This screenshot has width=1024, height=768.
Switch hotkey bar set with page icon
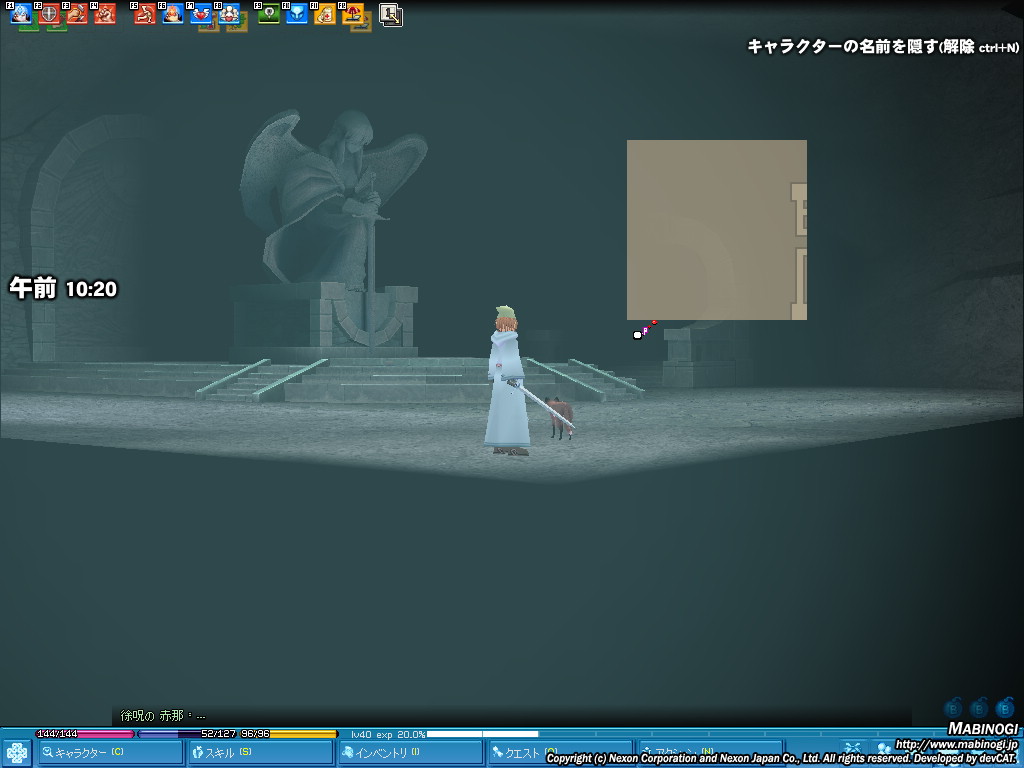click(x=391, y=14)
